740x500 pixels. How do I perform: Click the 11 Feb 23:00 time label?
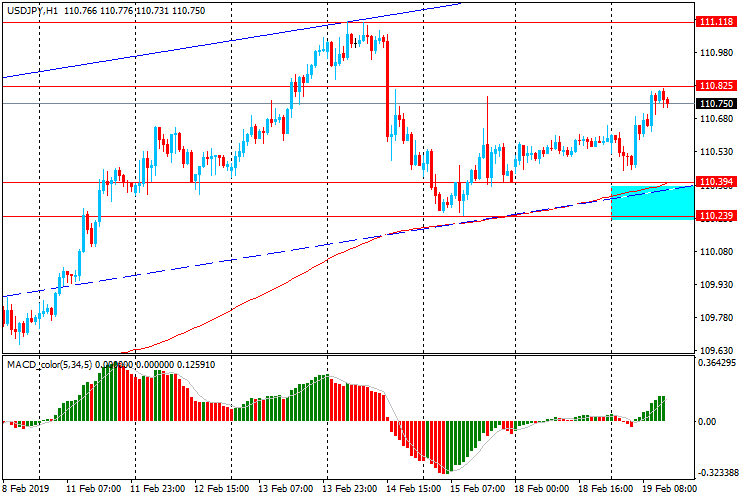(158, 488)
